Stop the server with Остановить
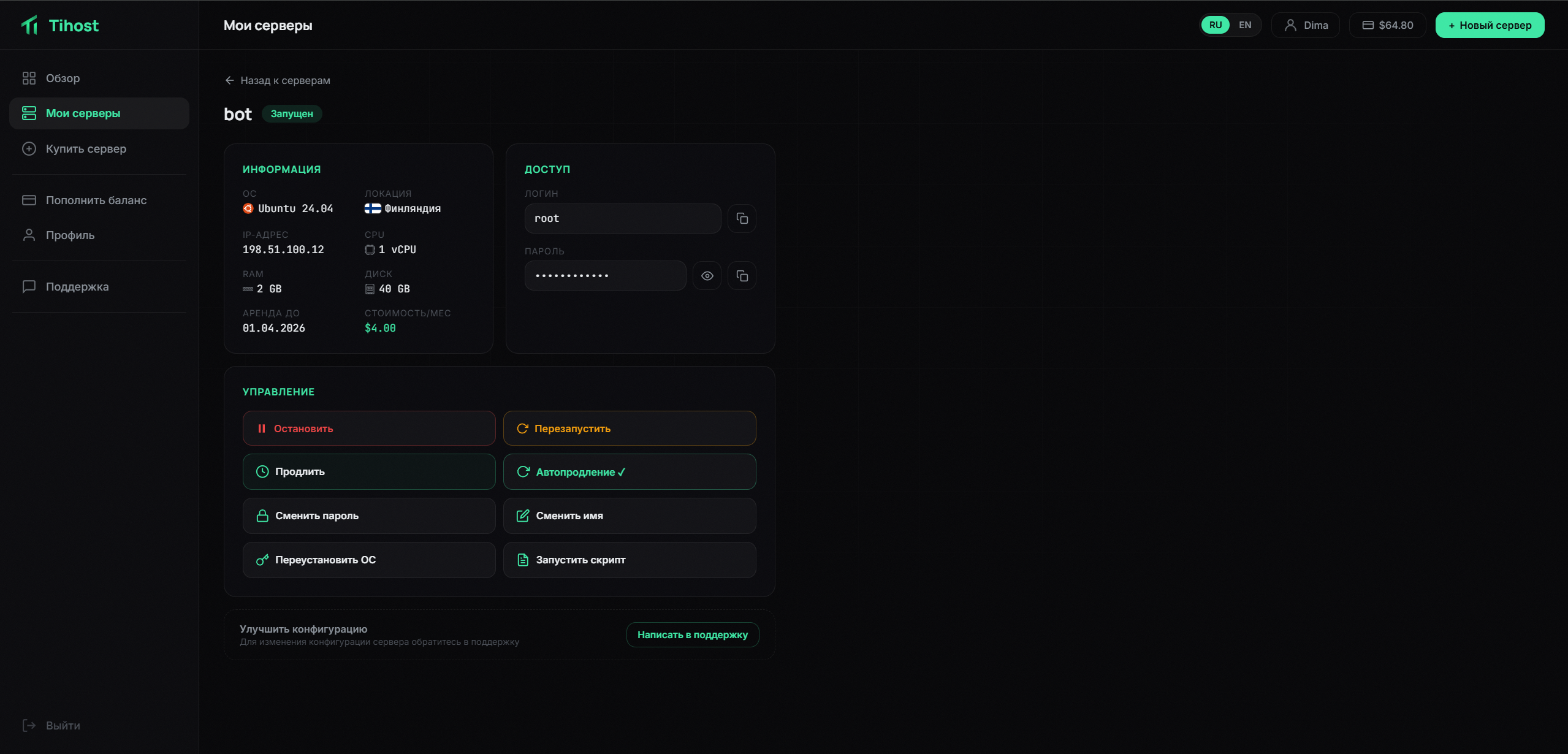 click(x=369, y=428)
